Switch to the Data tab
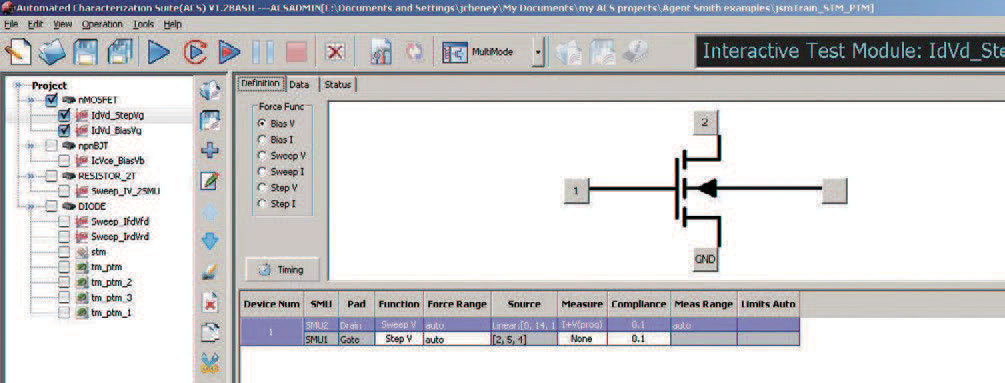This screenshot has height=383, width=1005. point(299,85)
